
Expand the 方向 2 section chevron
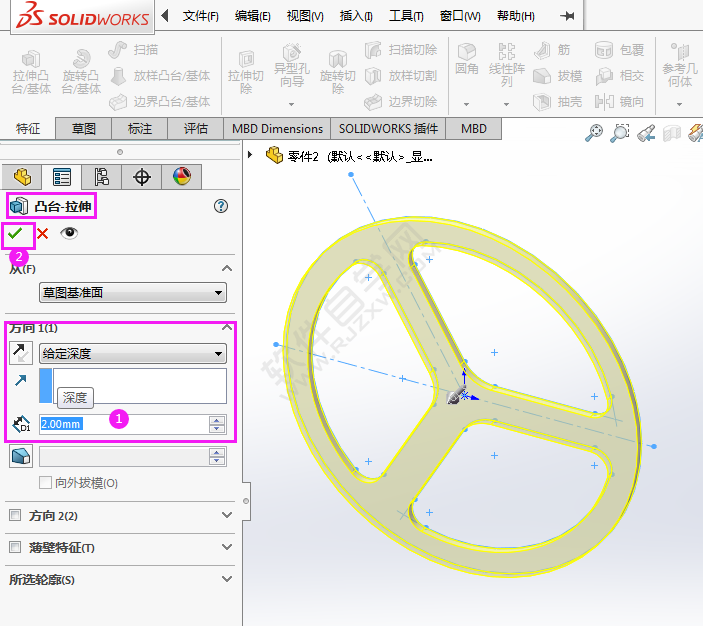click(227, 515)
